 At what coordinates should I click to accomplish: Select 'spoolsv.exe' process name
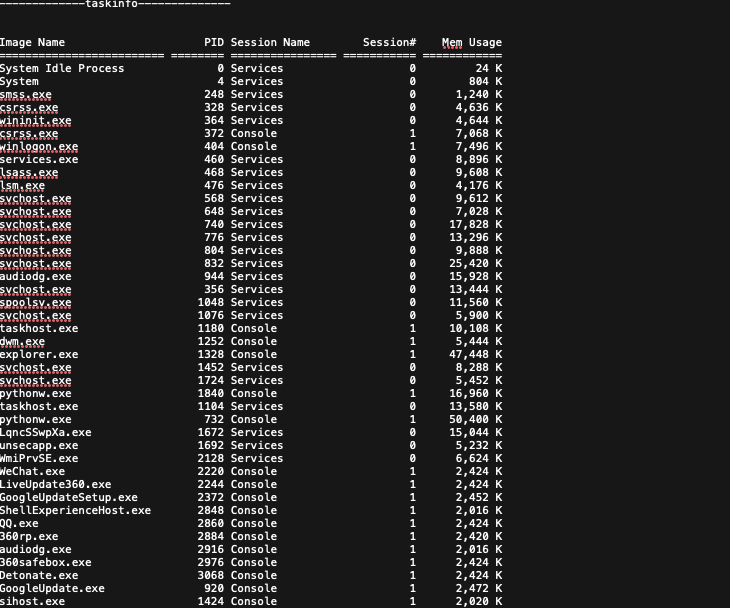36,303
